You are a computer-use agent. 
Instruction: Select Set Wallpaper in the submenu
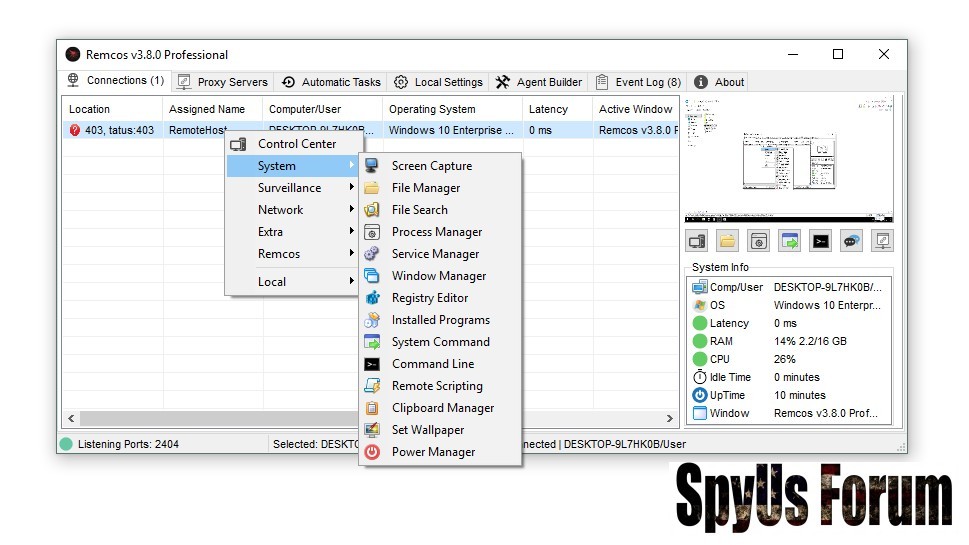click(x=427, y=430)
